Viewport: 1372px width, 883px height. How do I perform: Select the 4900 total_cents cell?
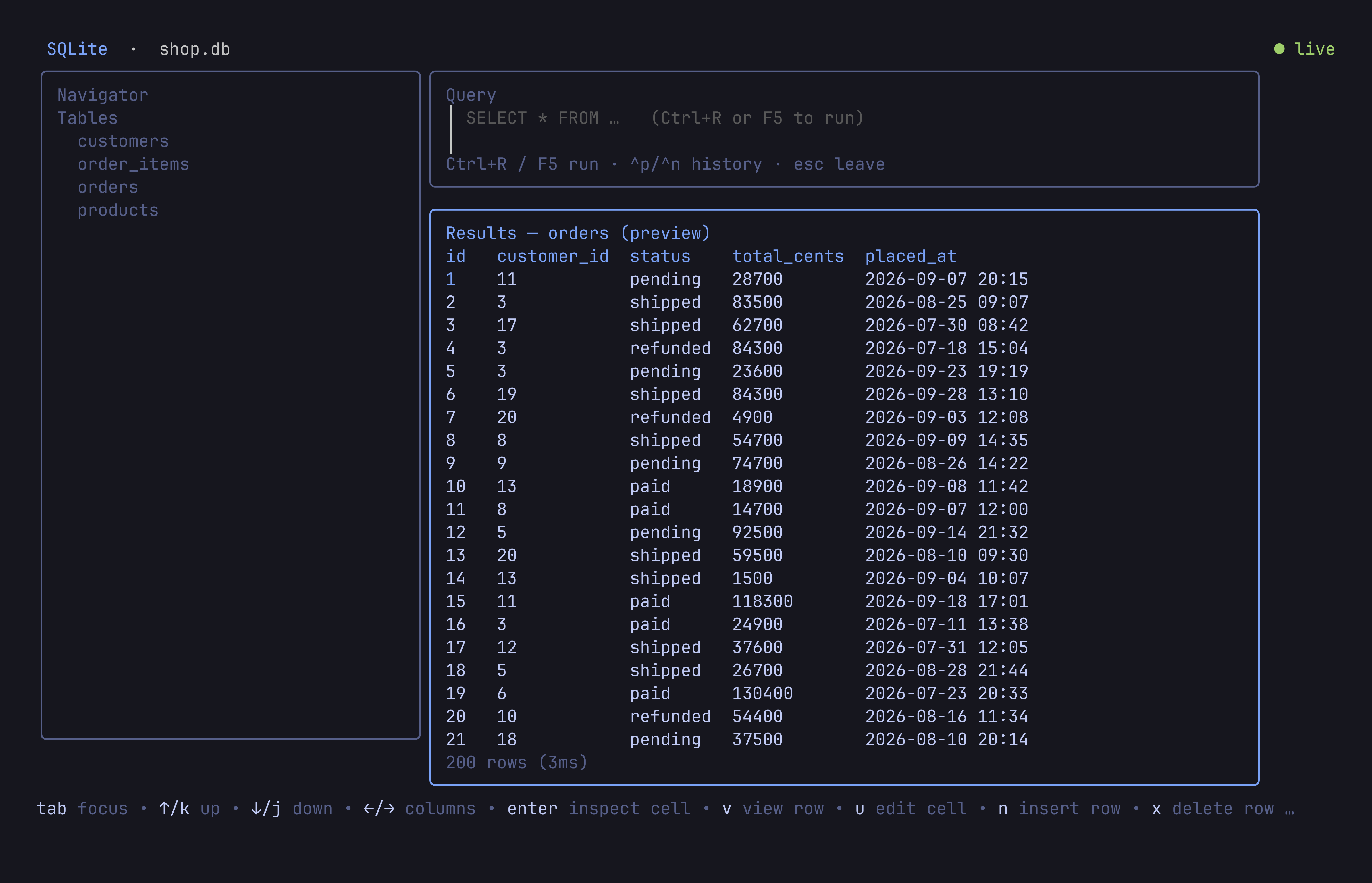point(752,417)
